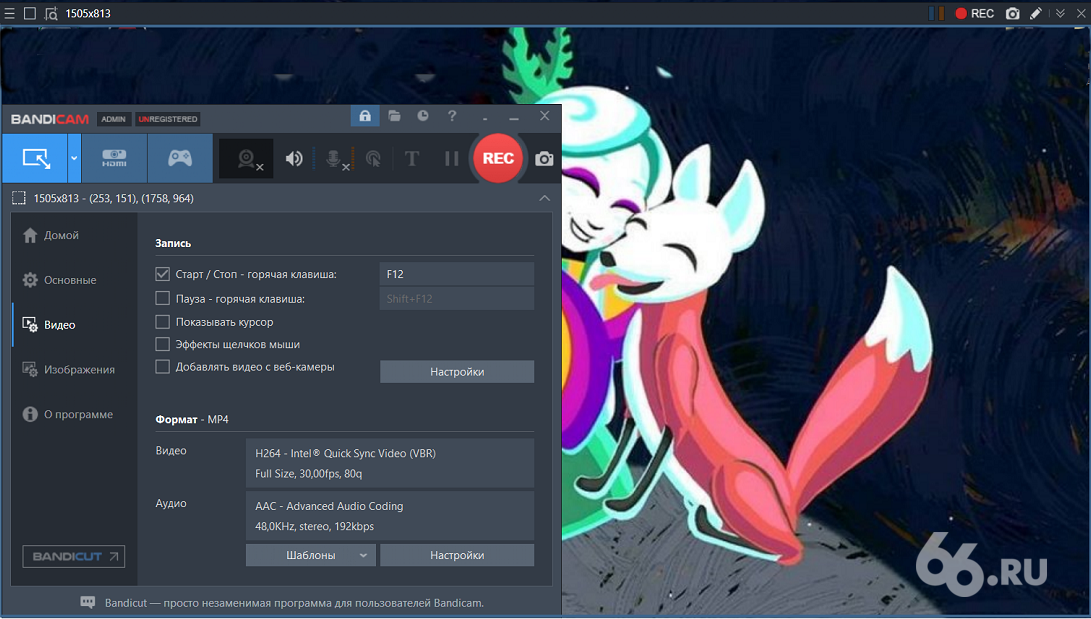
Task: Open the Шаблоны templates dropdown
Action: coord(311,555)
